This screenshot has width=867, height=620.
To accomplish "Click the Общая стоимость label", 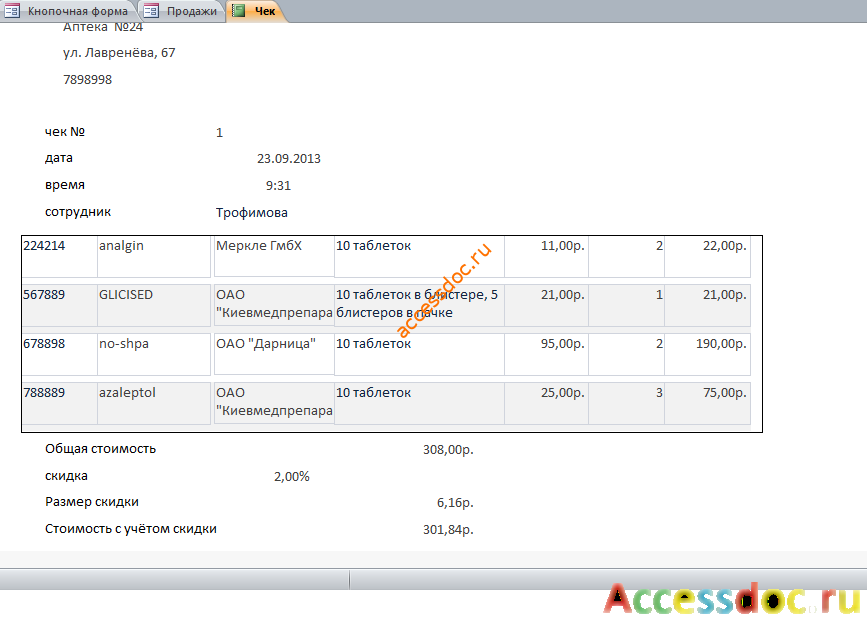I will (x=101, y=449).
